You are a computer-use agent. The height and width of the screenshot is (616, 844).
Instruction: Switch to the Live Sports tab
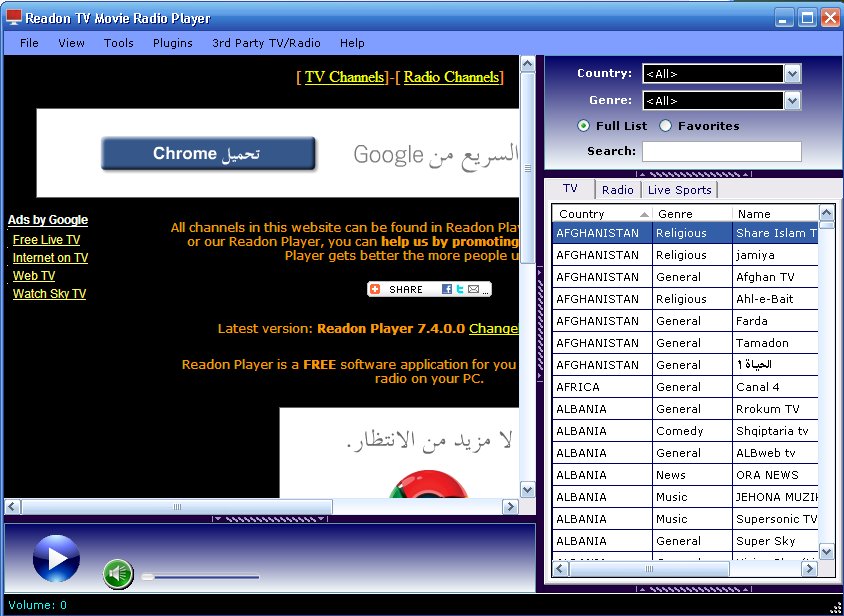point(680,190)
